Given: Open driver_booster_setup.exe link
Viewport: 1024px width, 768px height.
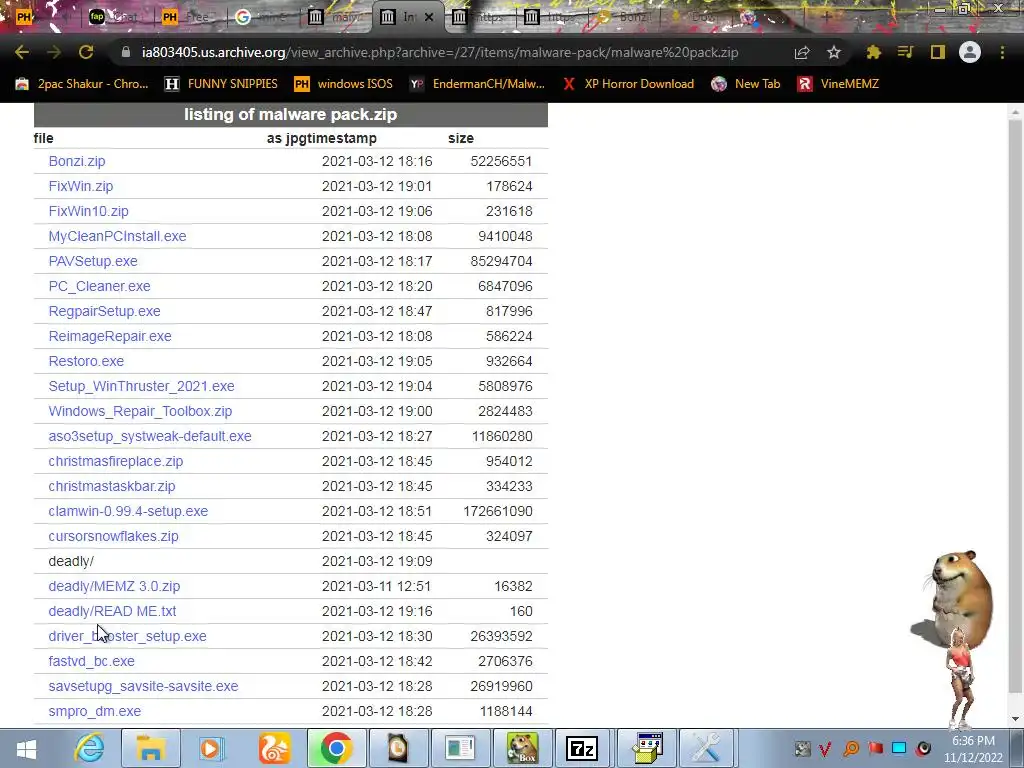Looking at the screenshot, I should coord(127,636).
